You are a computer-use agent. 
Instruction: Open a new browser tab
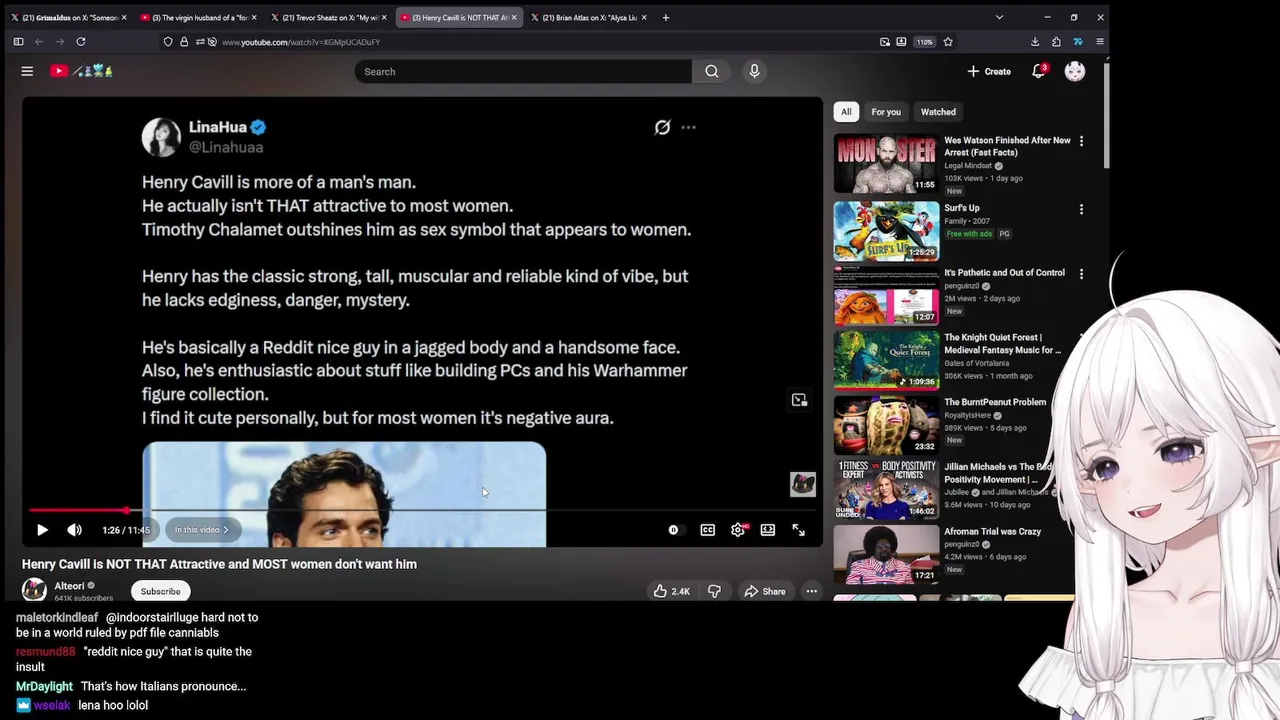coord(666,17)
